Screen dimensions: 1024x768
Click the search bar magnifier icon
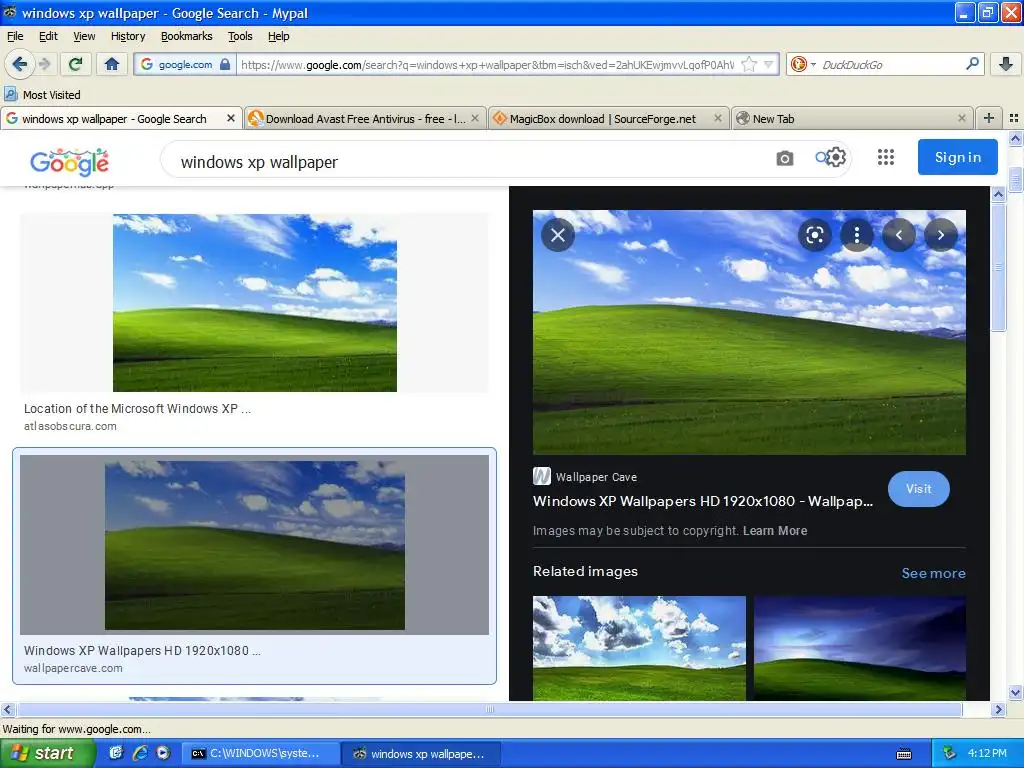(x=972, y=63)
